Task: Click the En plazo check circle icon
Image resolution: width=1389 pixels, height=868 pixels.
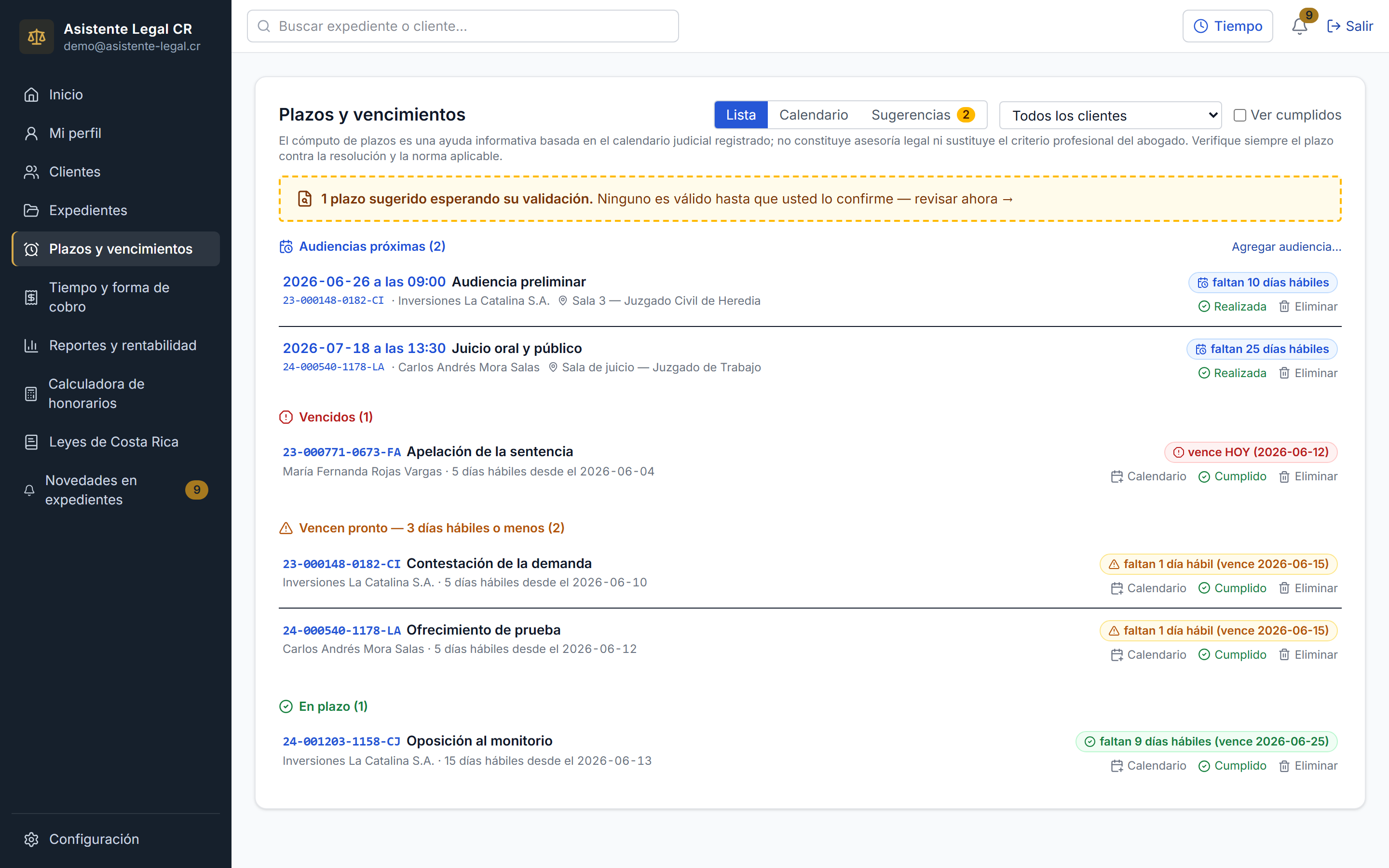Action: click(x=286, y=706)
